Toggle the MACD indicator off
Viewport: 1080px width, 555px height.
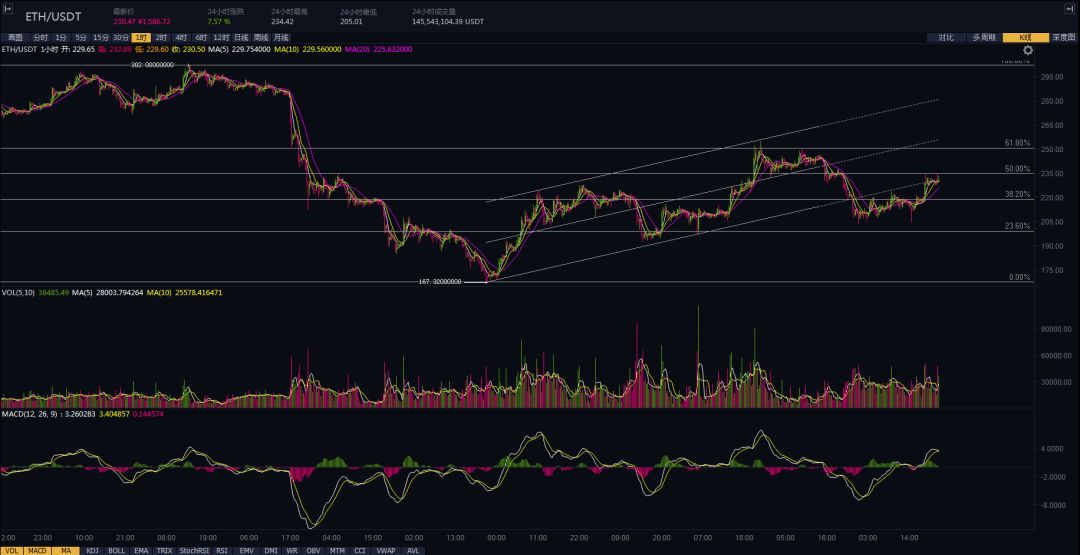point(39,551)
